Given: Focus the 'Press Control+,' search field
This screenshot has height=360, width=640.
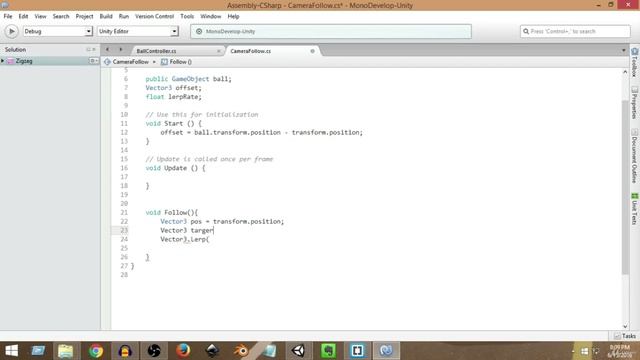Looking at the screenshot, I should click(x=575, y=31).
